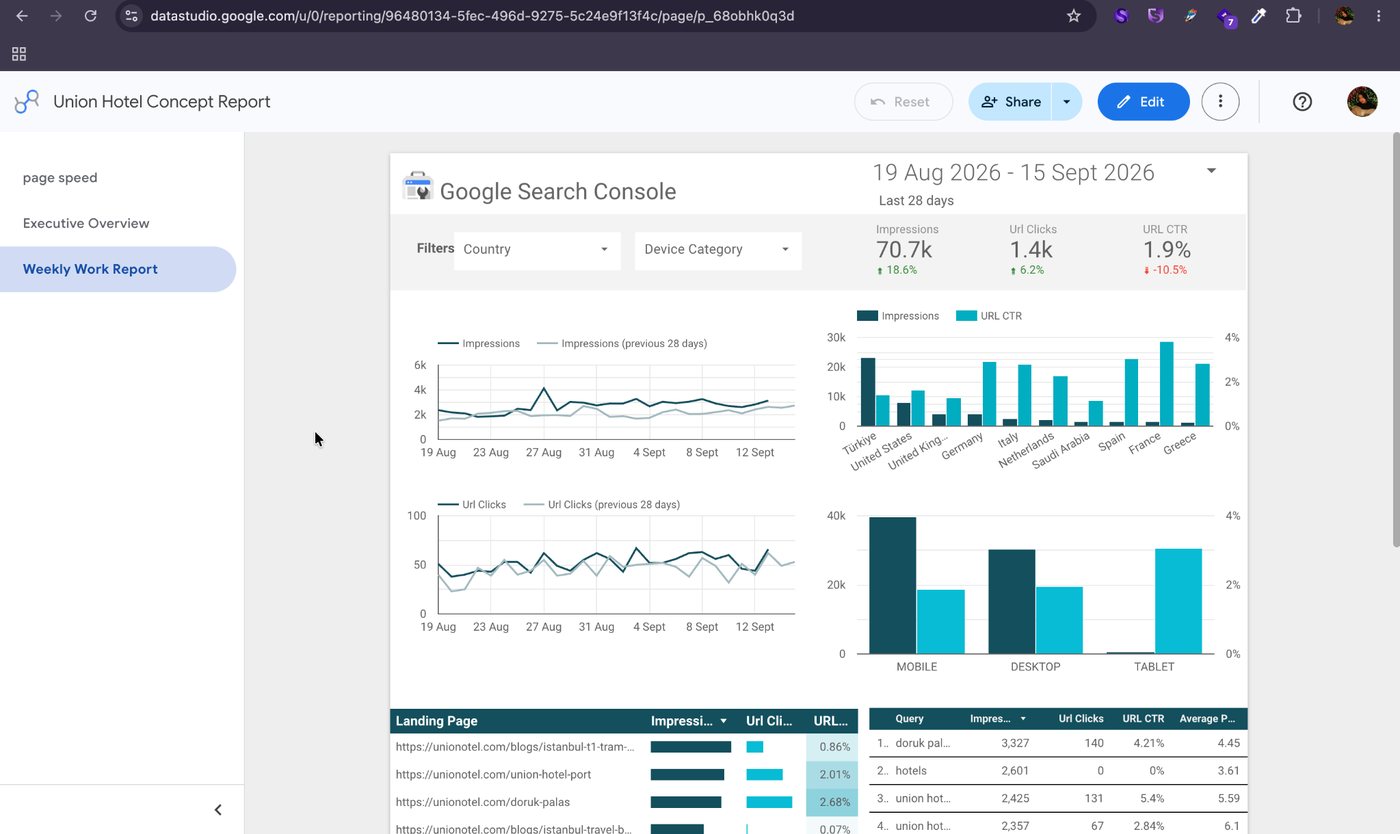Image resolution: width=1400 pixels, height=834 pixels.
Task: Open the Device Category filter dropdown
Action: (718, 249)
